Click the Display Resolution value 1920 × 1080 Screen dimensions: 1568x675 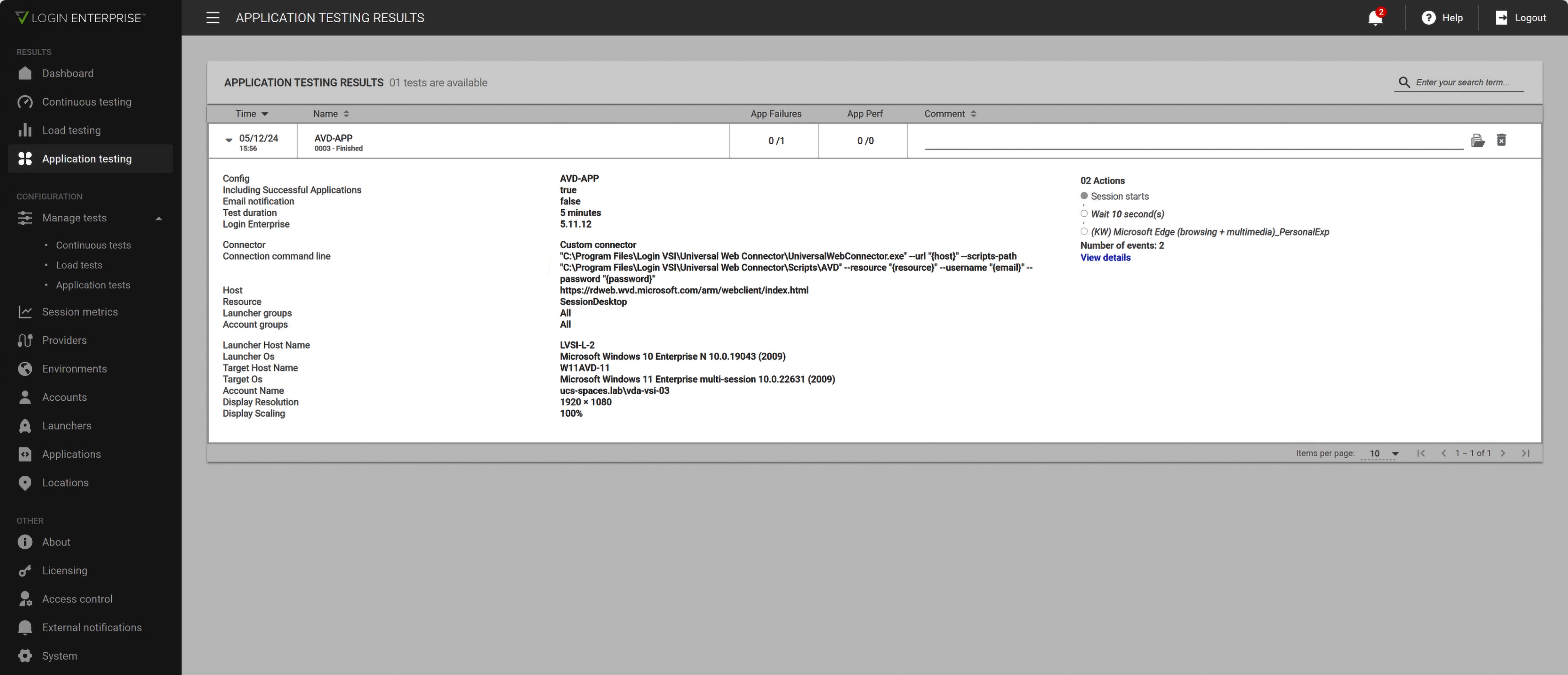point(585,402)
